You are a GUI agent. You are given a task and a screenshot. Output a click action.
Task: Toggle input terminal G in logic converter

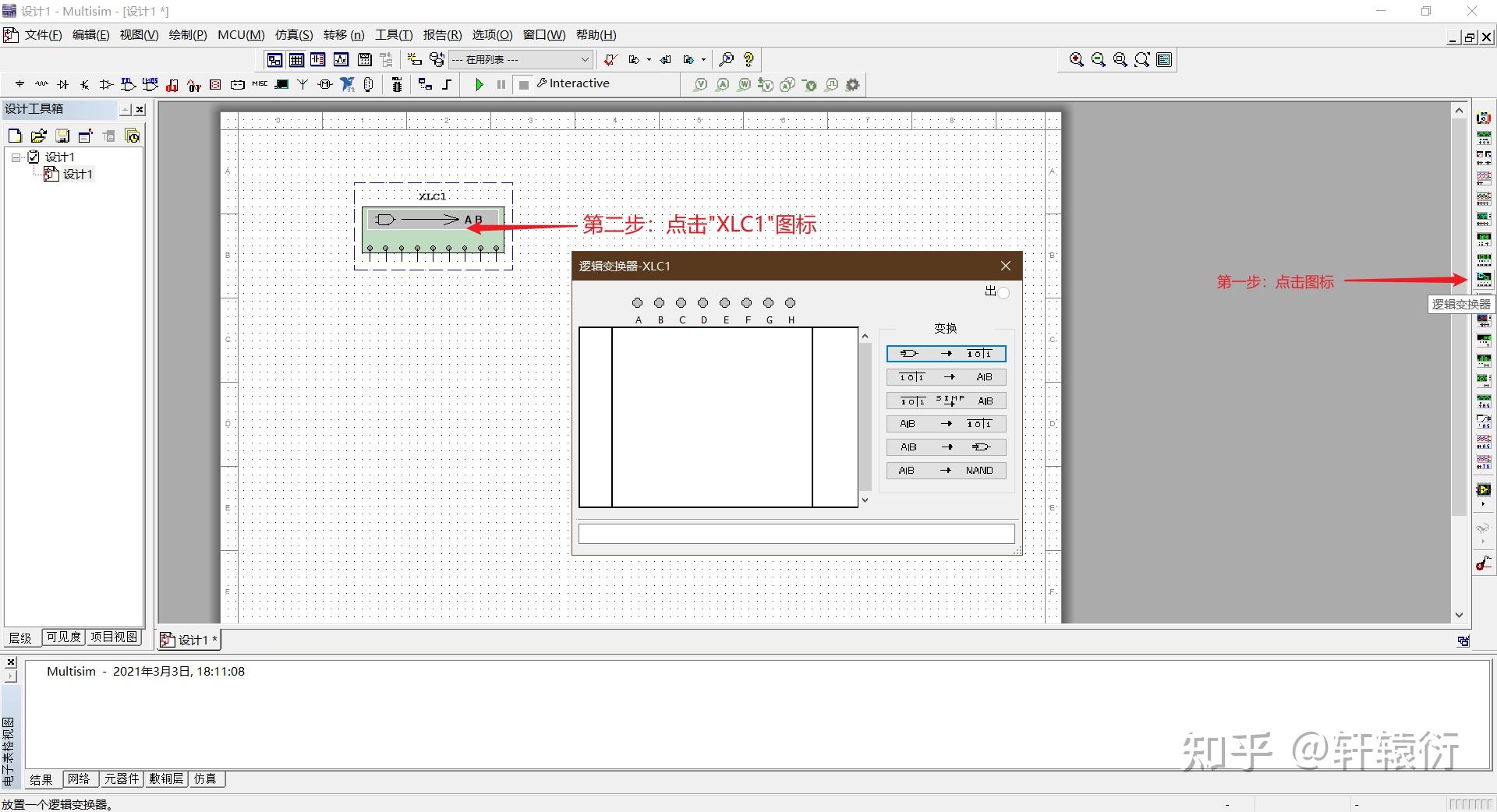(x=769, y=302)
